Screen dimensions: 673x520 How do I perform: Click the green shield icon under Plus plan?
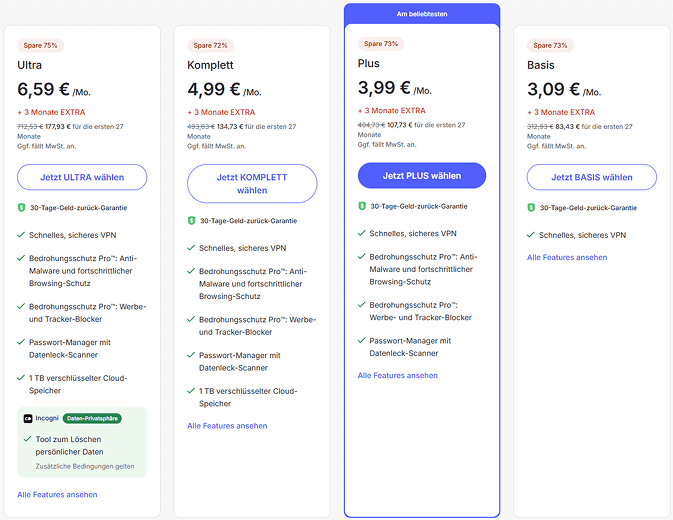362,206
